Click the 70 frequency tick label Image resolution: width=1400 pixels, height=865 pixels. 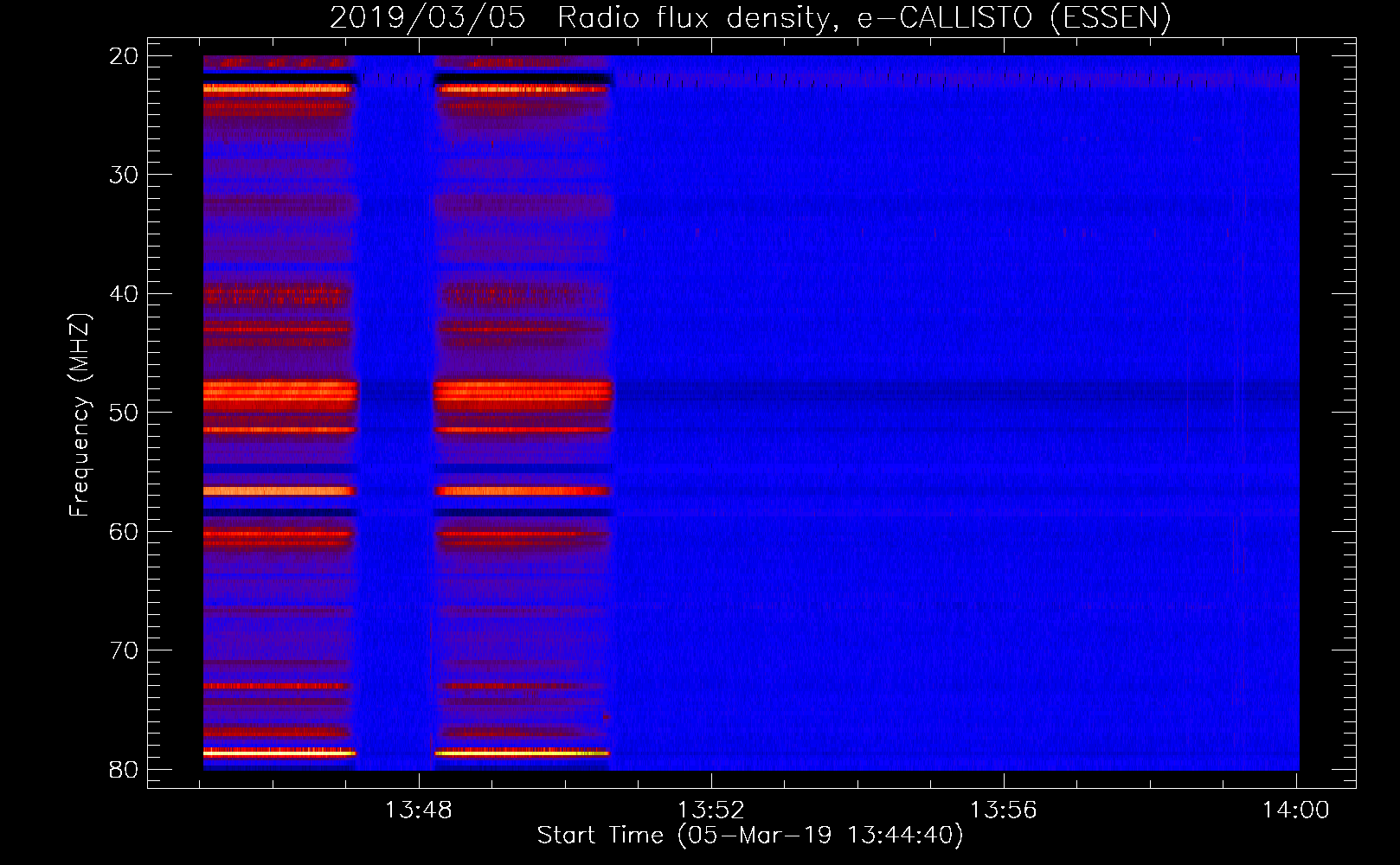click(124, 650)
